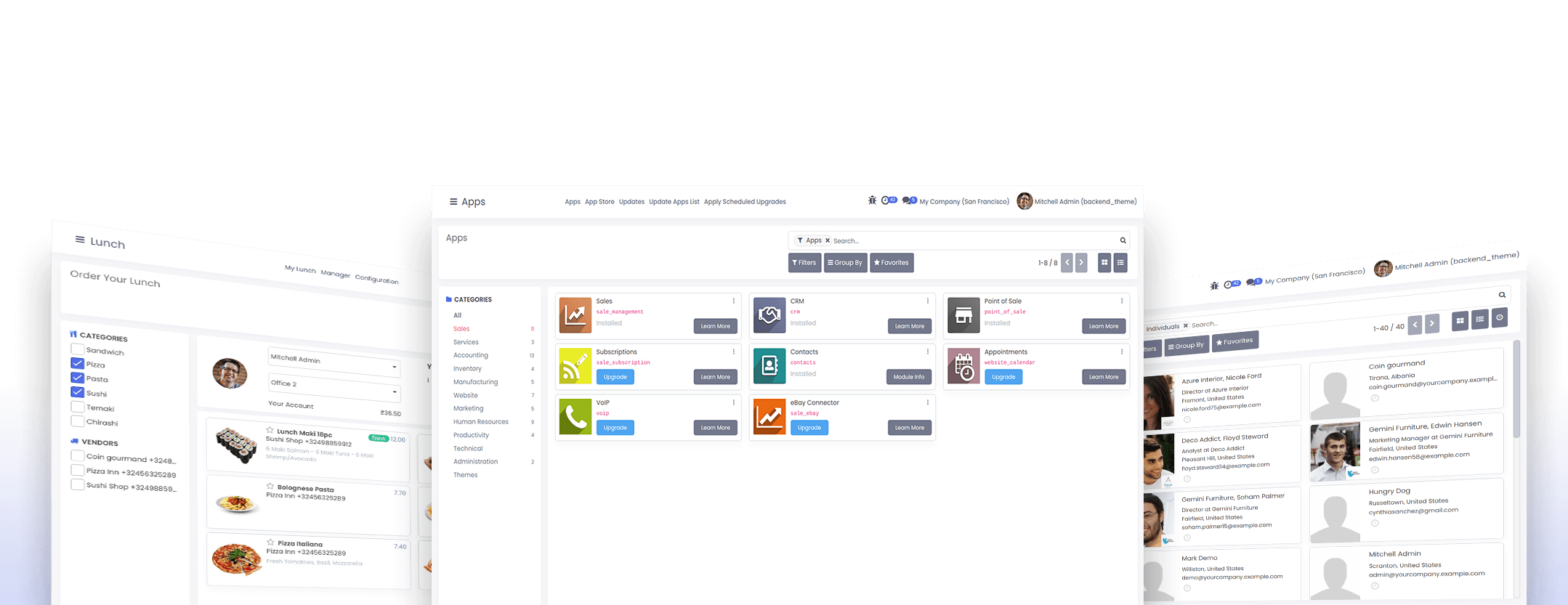Viewport: 1568px width, 605px height.
Task: Go to next page in Apps pager
Action: 1081,263
